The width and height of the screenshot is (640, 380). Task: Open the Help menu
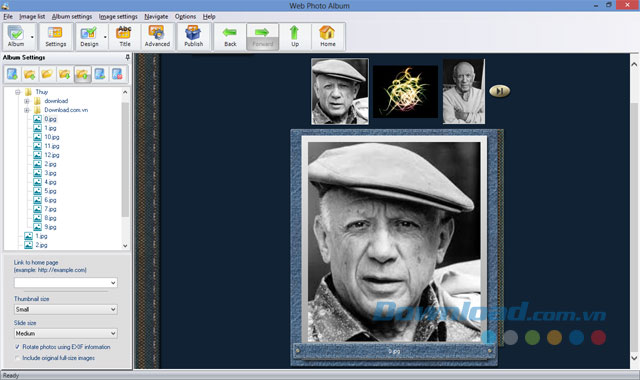coord(209,16)
